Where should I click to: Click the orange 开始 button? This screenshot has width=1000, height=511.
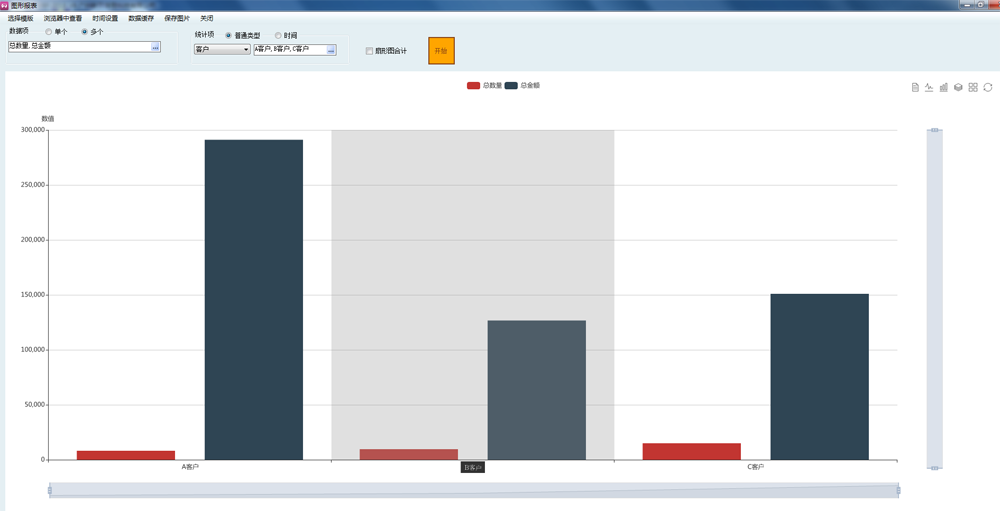coord(441,51)
